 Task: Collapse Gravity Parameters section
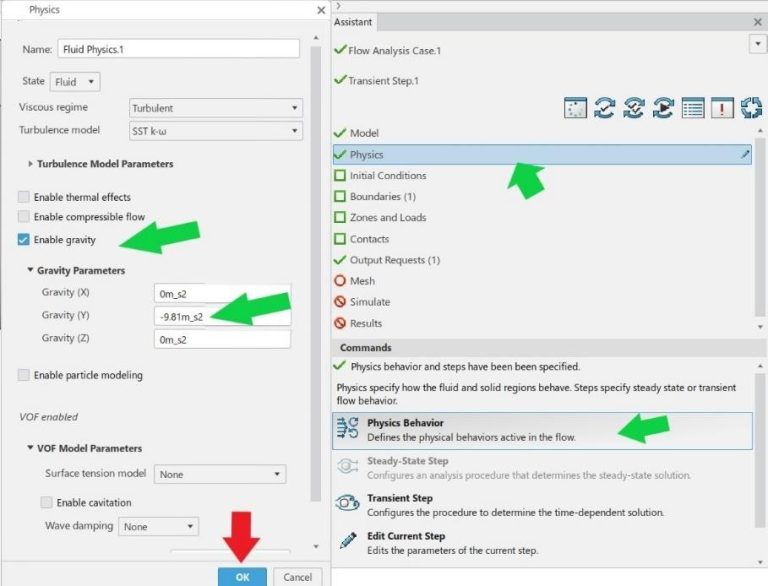coord(30,270)
